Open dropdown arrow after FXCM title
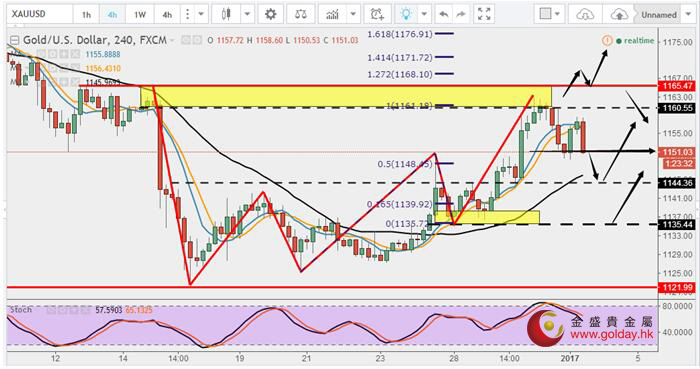 [172, 40]
